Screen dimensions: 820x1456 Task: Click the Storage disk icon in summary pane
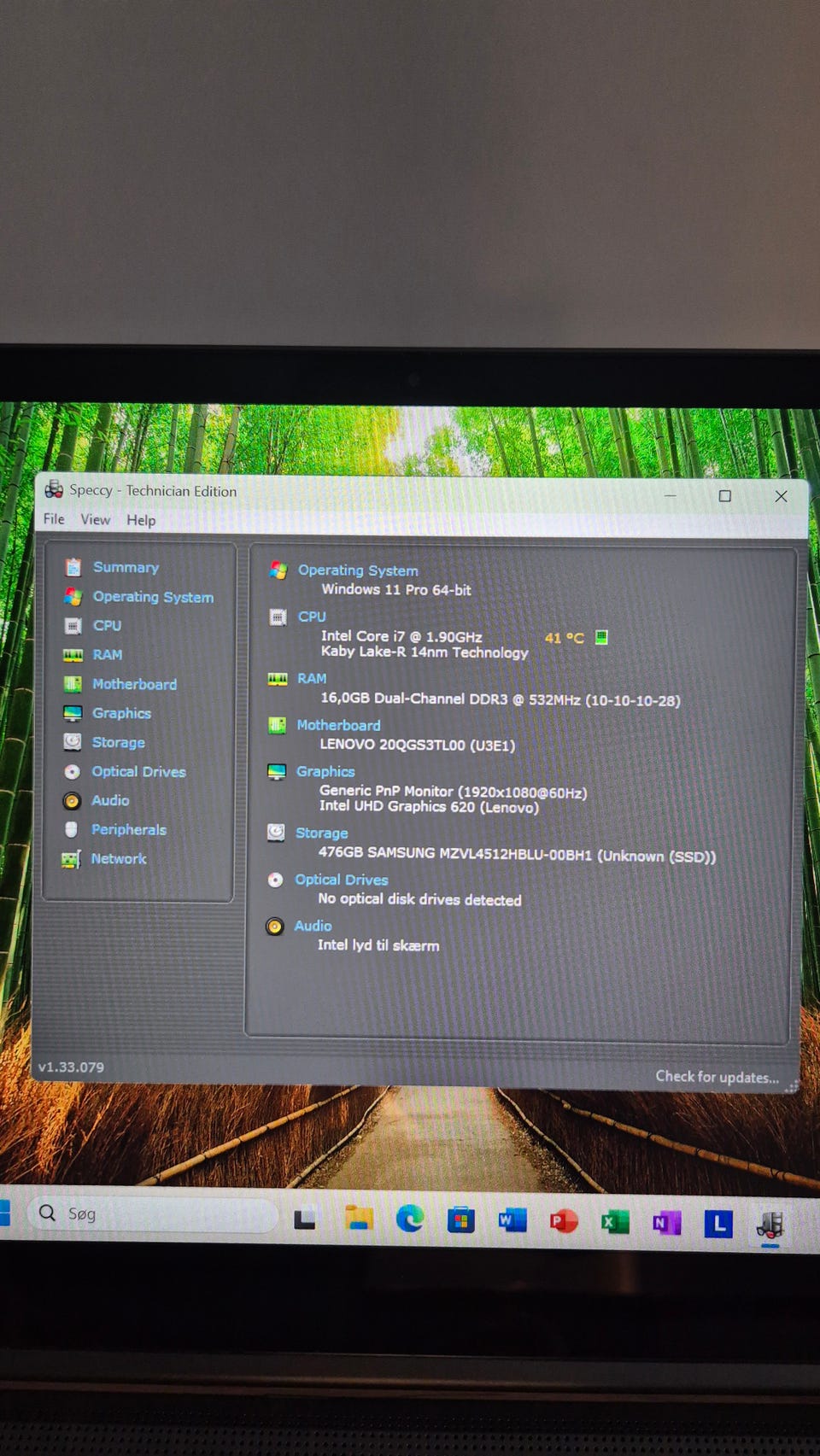point(276,833)
